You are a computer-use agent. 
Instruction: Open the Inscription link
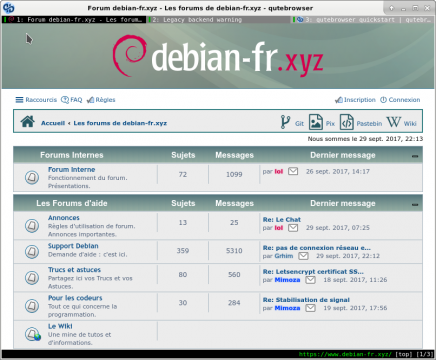click(x=360, y=100)
